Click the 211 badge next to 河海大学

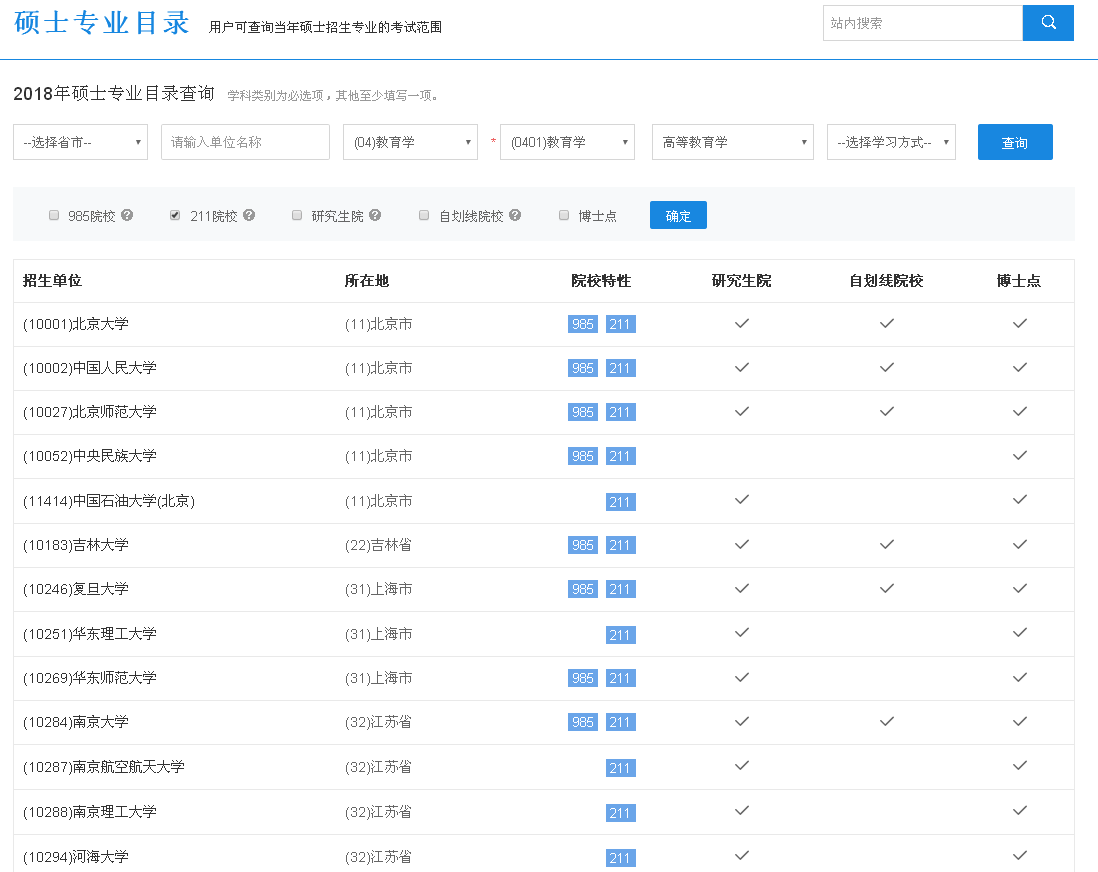coord(620,857)
